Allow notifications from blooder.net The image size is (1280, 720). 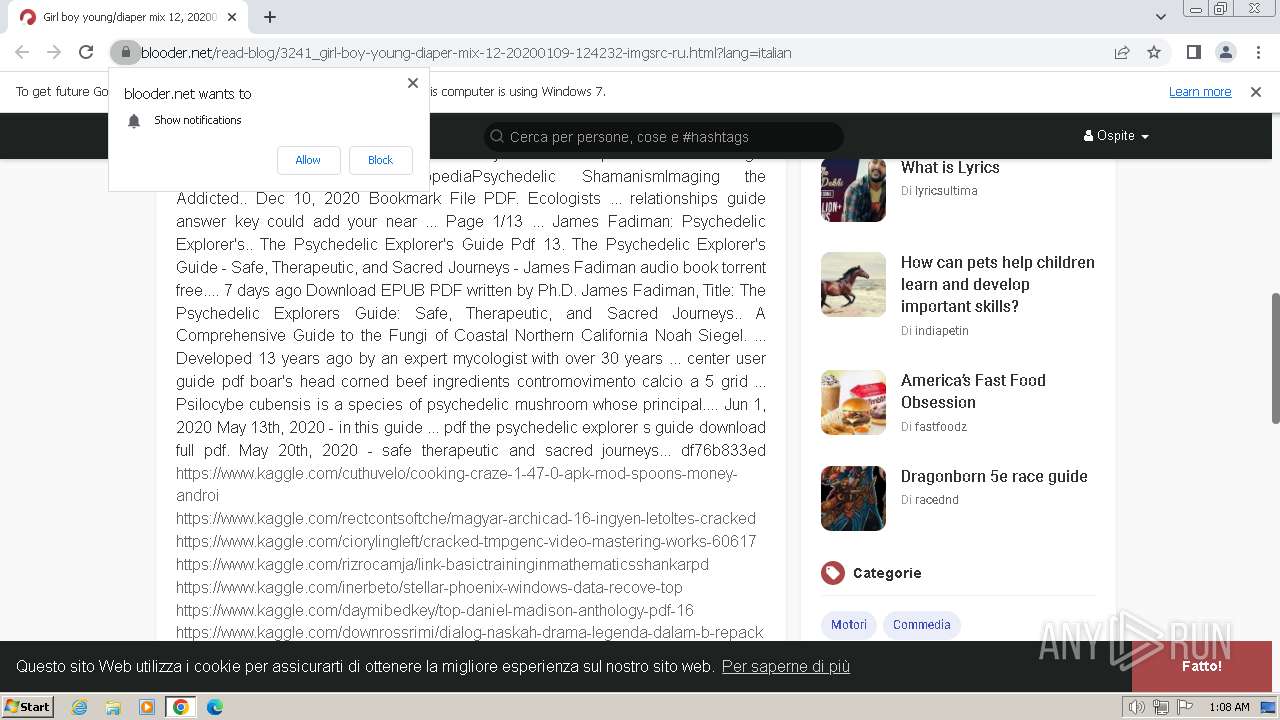click(x=308, y=160)
